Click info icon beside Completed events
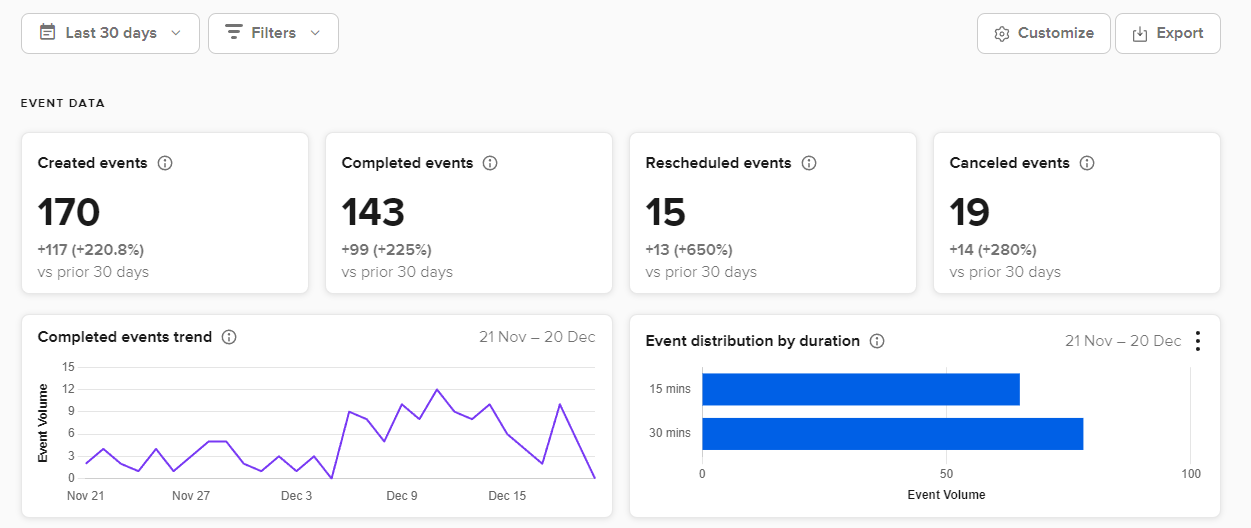 click(x=490, y=163)
